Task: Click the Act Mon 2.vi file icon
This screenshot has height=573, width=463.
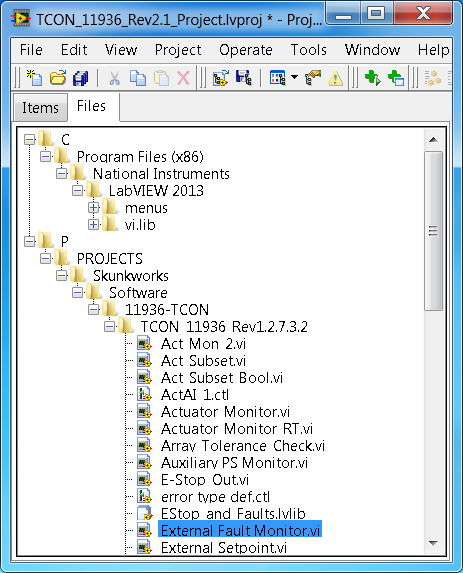Action: [144, 344]
